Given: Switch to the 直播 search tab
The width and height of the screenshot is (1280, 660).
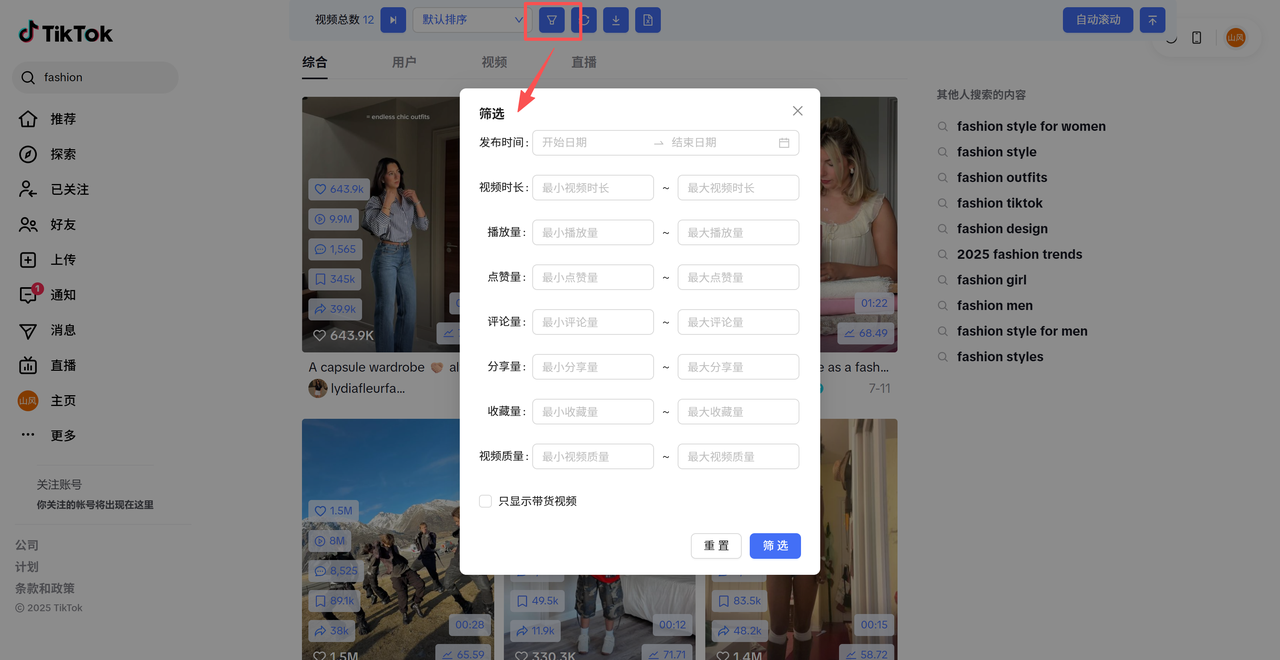Looking at the screenshot, I should click(x=584, y=62).
